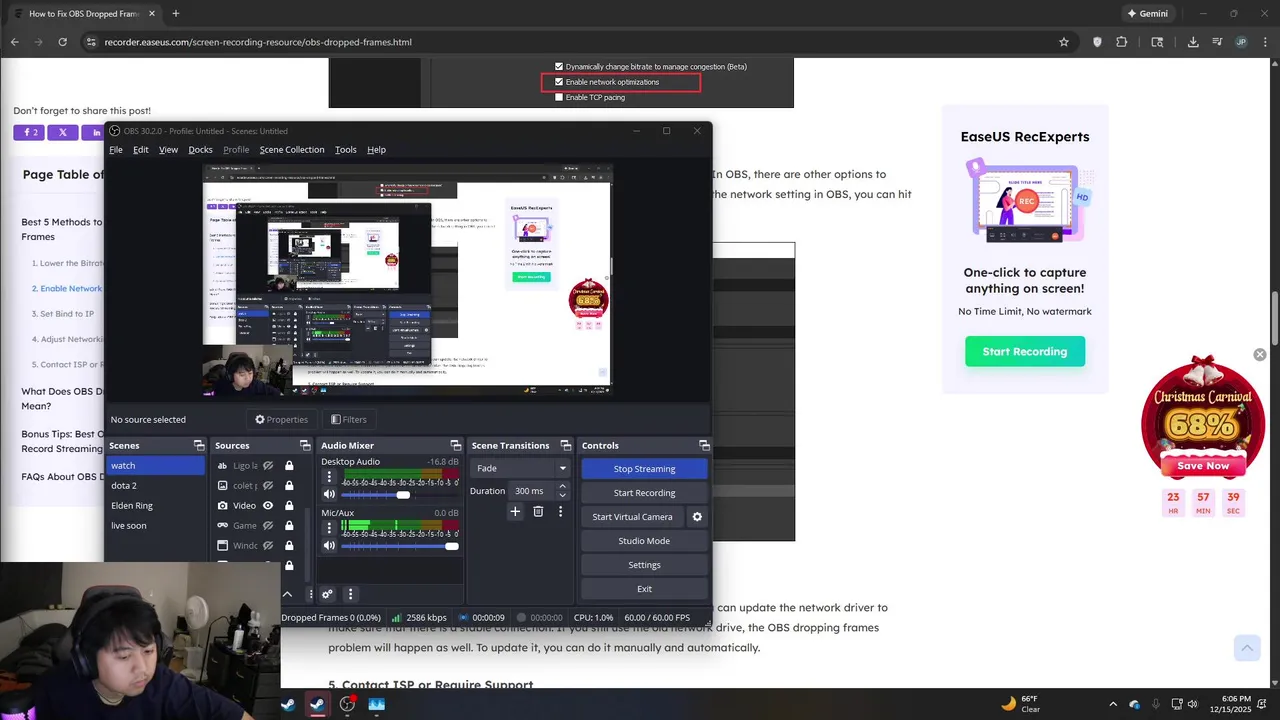The width and height of the screenshot is (1280, 720).
Task: Move selected source up with the arrow
Action: [x=287, y=594]
